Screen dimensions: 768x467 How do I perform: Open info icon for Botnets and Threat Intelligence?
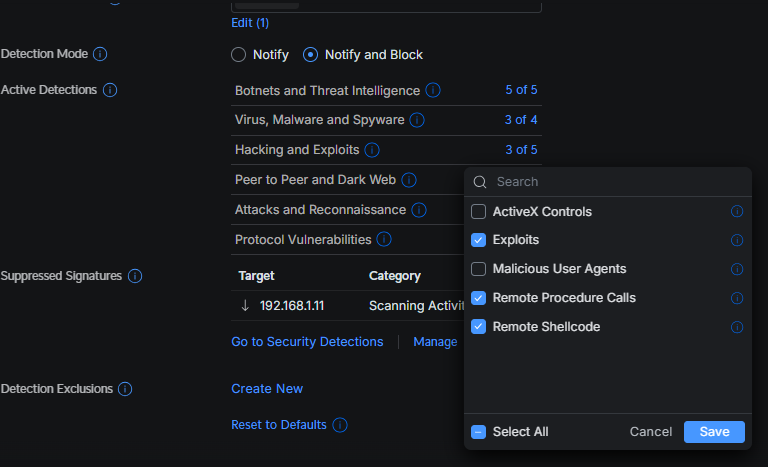tap(433, 90)
